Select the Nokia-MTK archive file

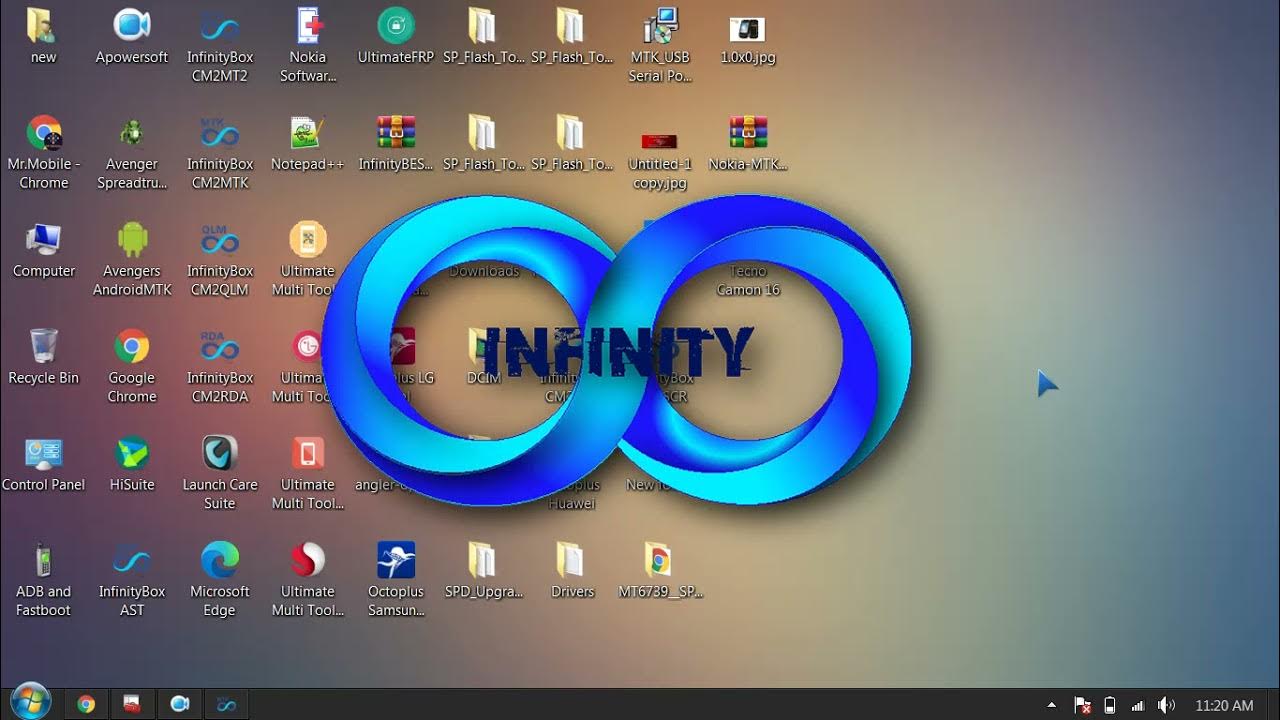(x=748, y=143)
